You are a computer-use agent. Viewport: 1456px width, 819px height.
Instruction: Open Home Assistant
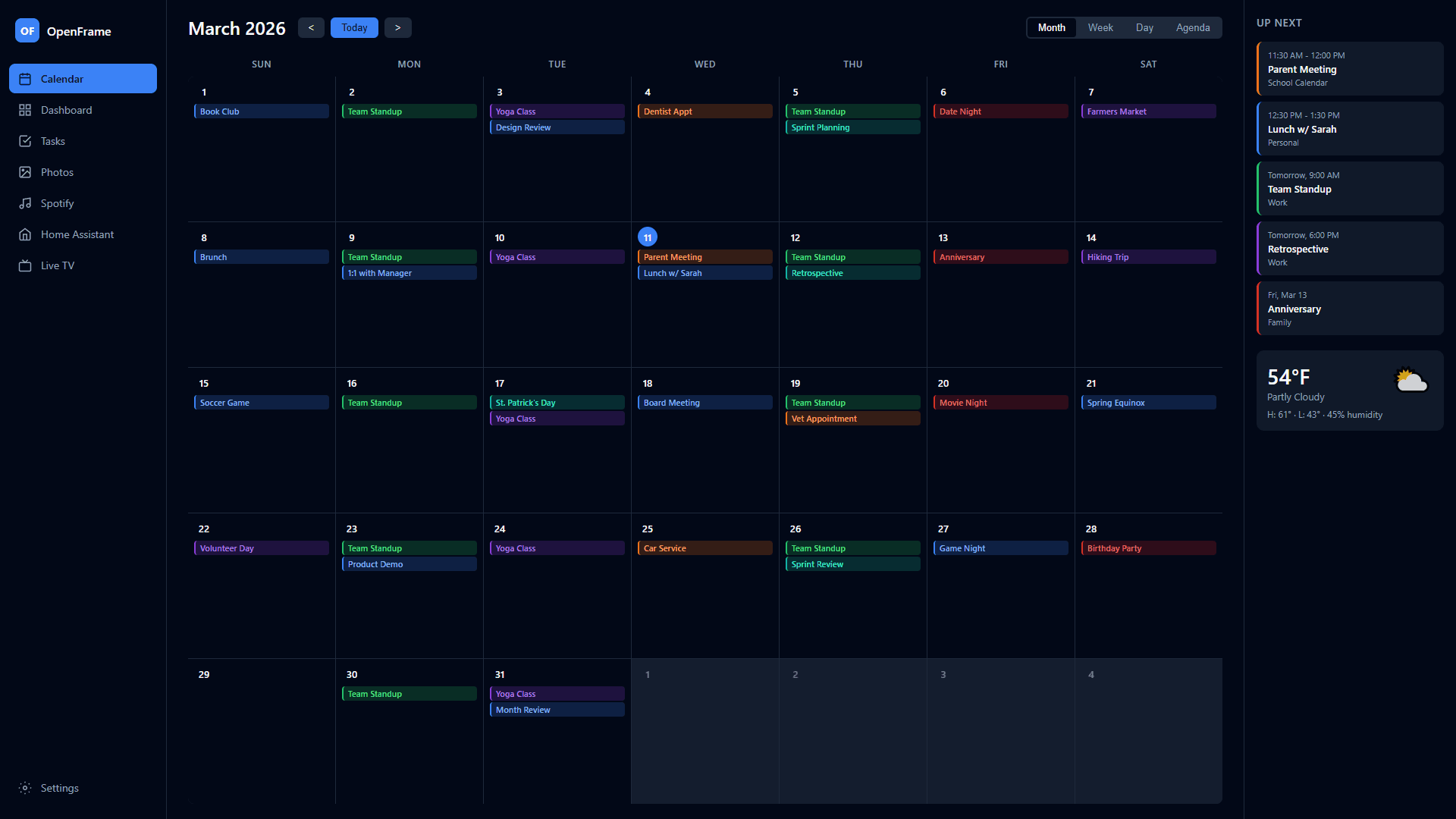pyautogui.click(x=77, y=234)
